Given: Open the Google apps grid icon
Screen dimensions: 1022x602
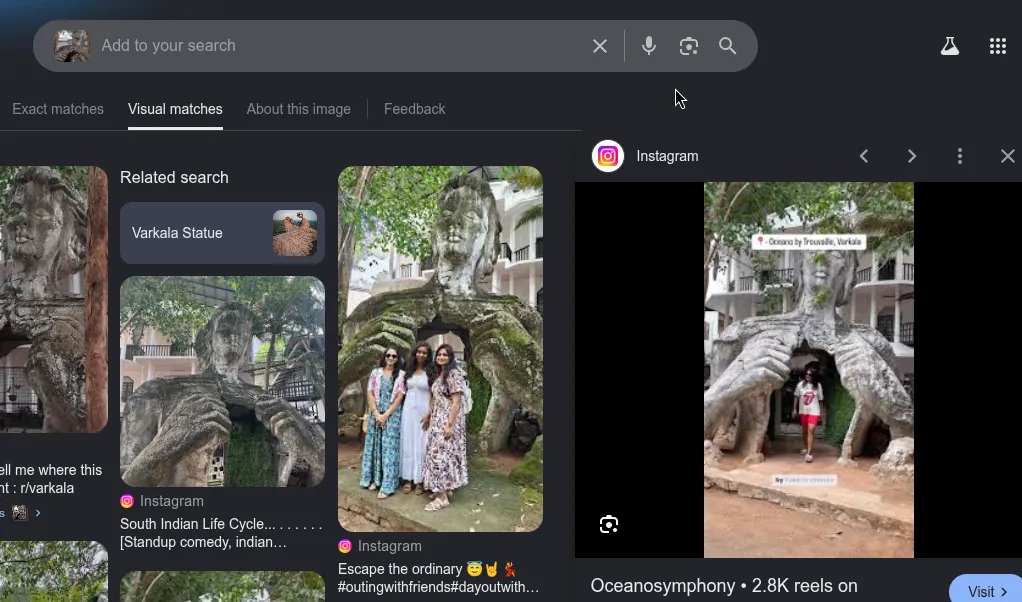Looking at the screenshot, I should pos(998,46).
